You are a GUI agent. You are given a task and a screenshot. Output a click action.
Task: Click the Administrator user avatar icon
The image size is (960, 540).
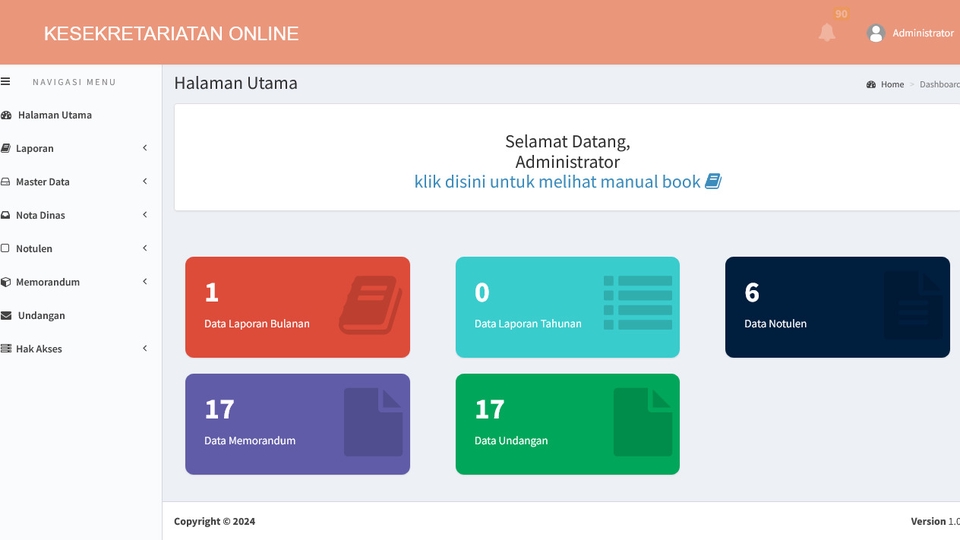point(876,33)
